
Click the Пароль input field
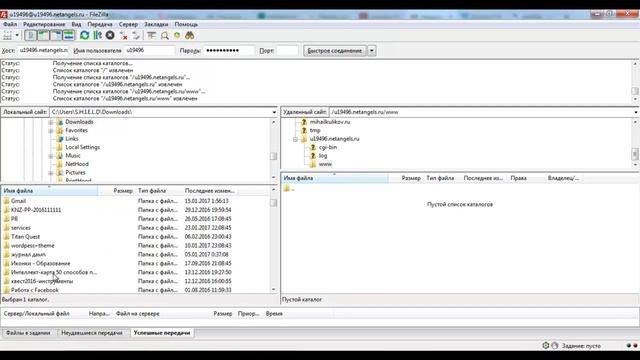pyautogui.click(x=229, y=51)
